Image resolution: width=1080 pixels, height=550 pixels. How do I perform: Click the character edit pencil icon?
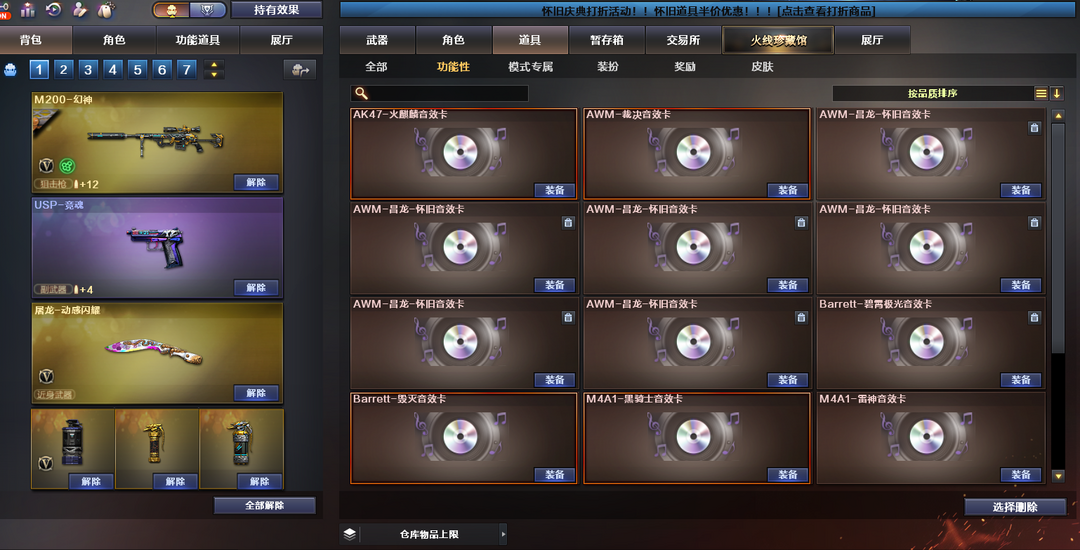(x=80, y=10)
